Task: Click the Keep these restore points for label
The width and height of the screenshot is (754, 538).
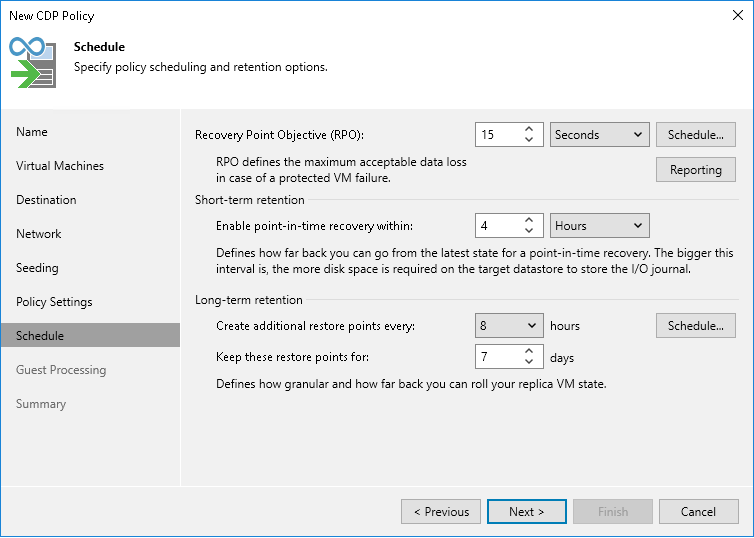Action: 293,357
